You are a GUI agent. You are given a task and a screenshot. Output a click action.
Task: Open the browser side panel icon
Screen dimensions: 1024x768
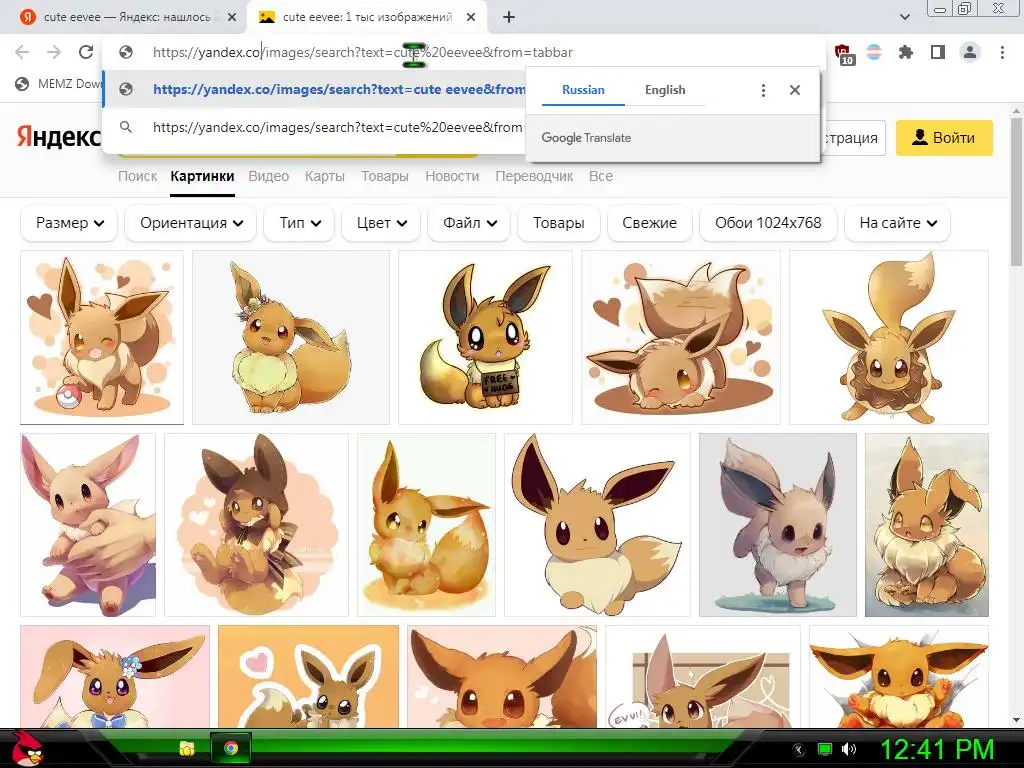938,52
